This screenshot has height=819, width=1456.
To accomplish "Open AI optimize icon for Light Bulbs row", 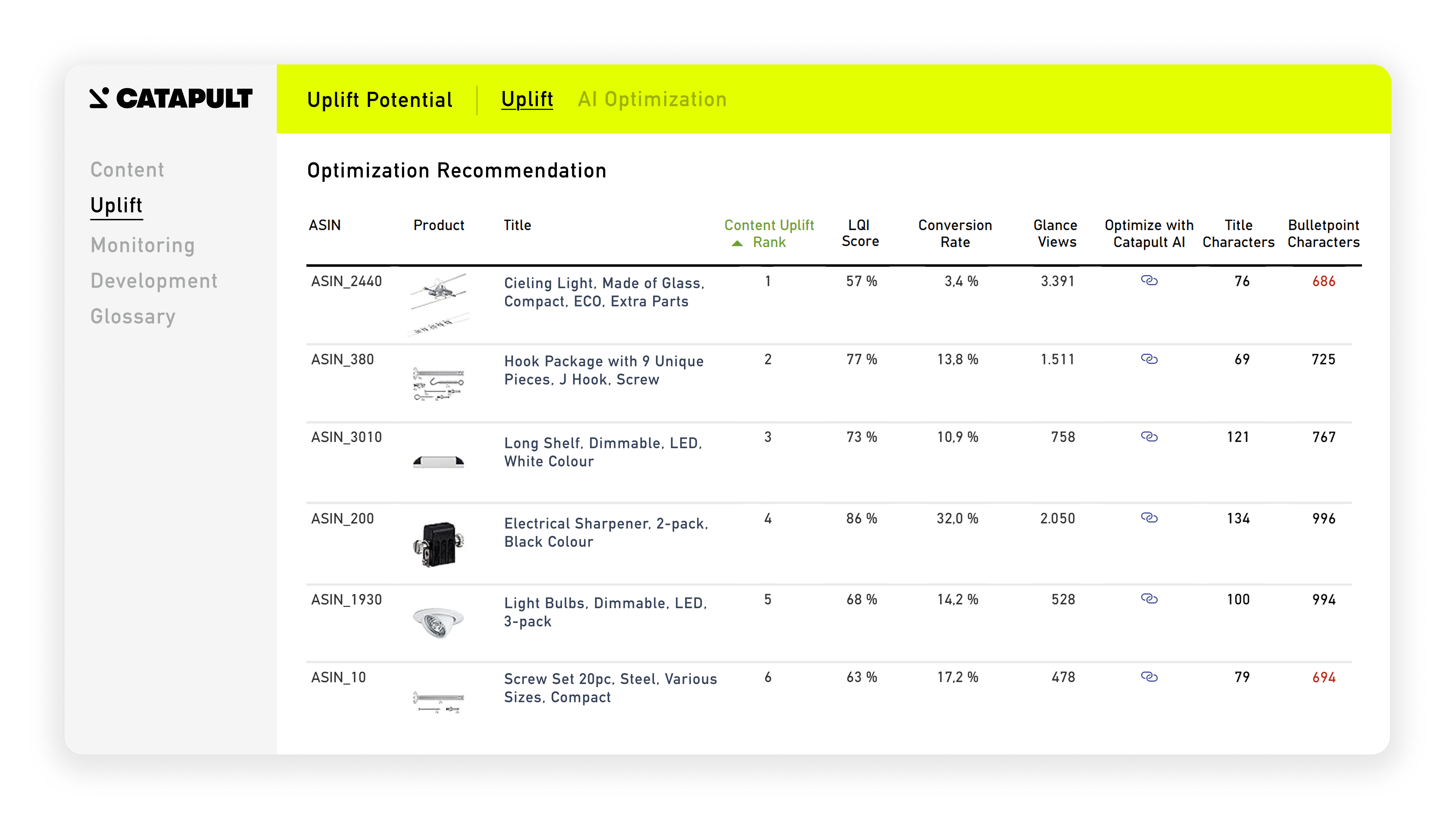I will coord(1149,599).
